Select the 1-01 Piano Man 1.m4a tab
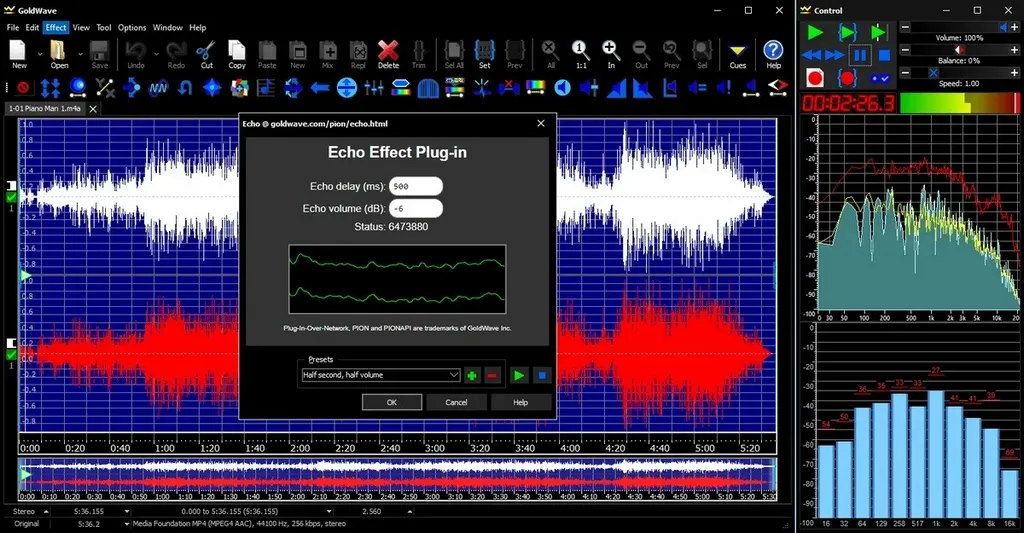Viewport: 1024px width, 533px height. 45,108
